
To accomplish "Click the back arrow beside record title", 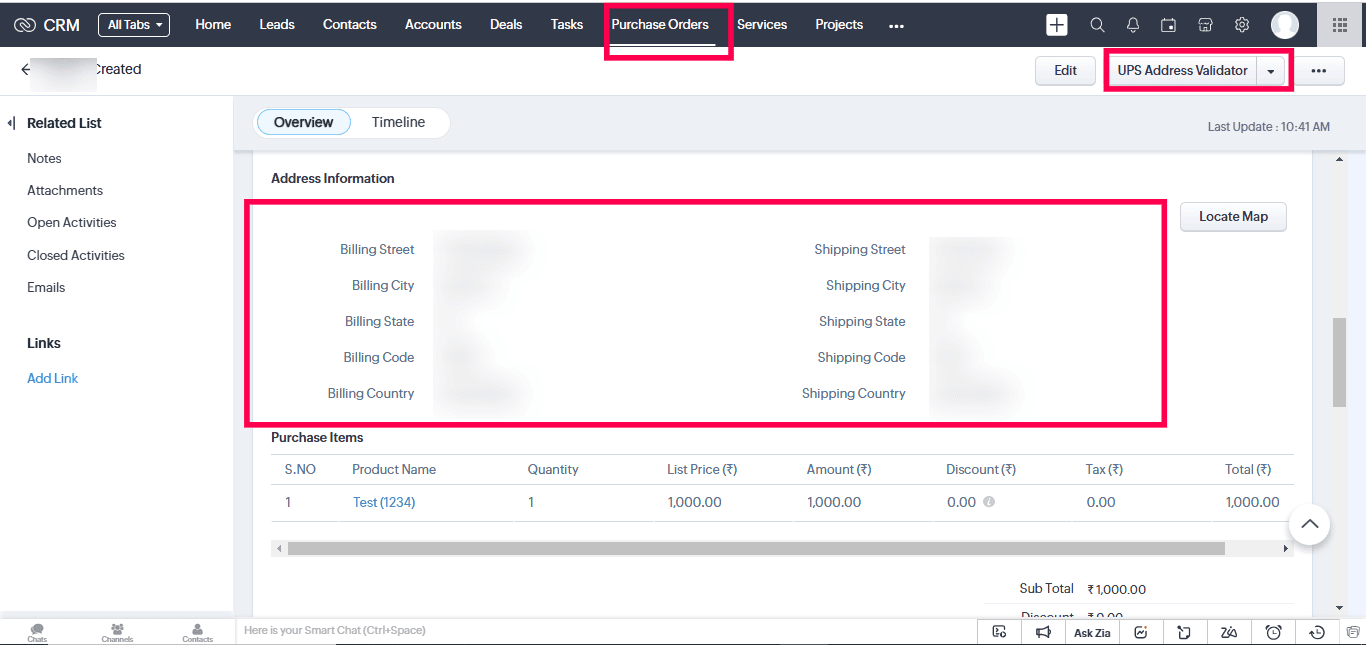I will click(26, 69).
